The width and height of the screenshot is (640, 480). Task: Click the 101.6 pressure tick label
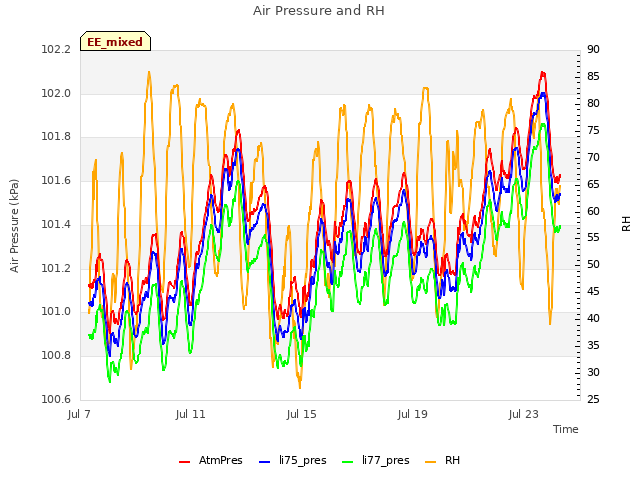[56, 180]
